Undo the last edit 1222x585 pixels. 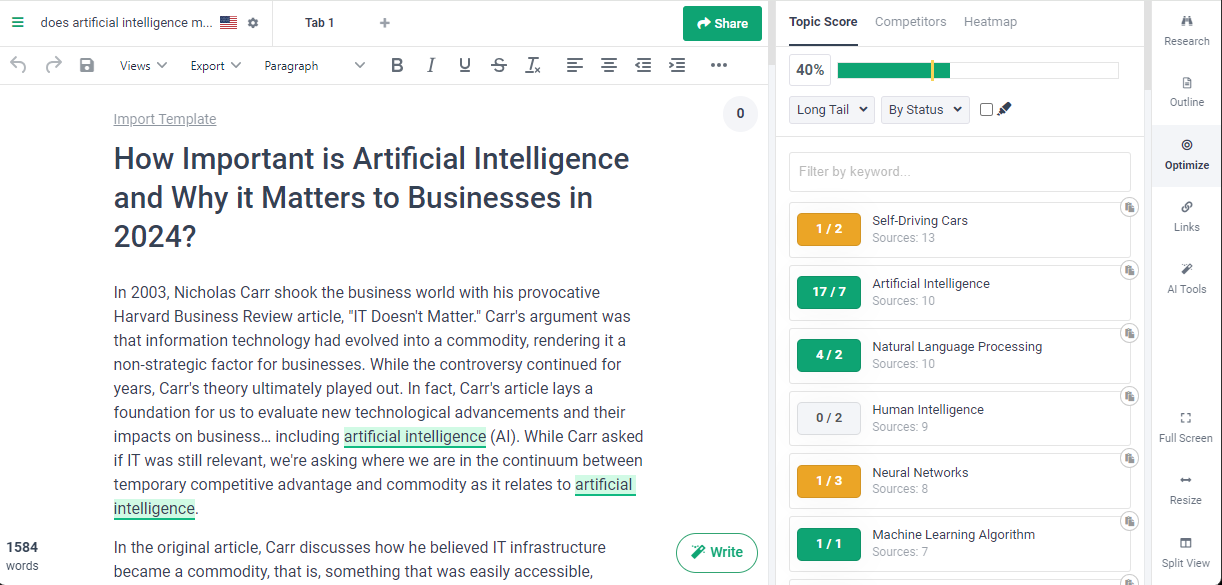point(19,65)
